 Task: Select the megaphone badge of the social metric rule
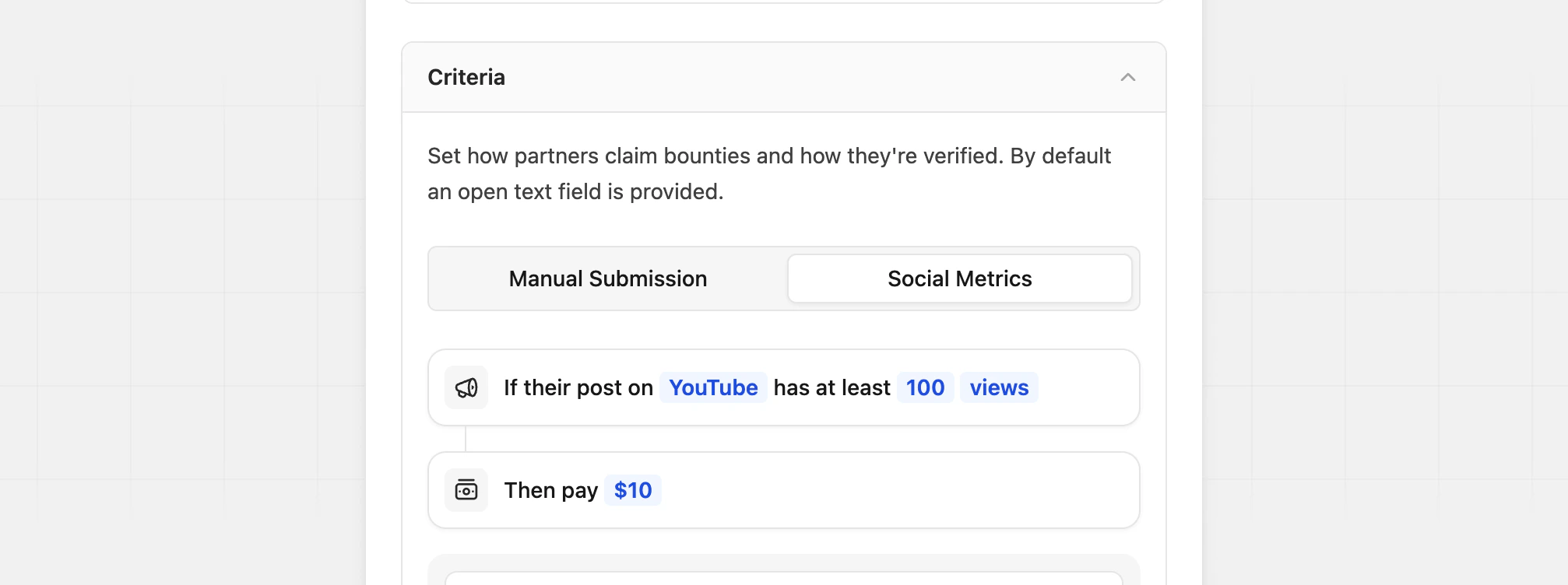point(466,387)
